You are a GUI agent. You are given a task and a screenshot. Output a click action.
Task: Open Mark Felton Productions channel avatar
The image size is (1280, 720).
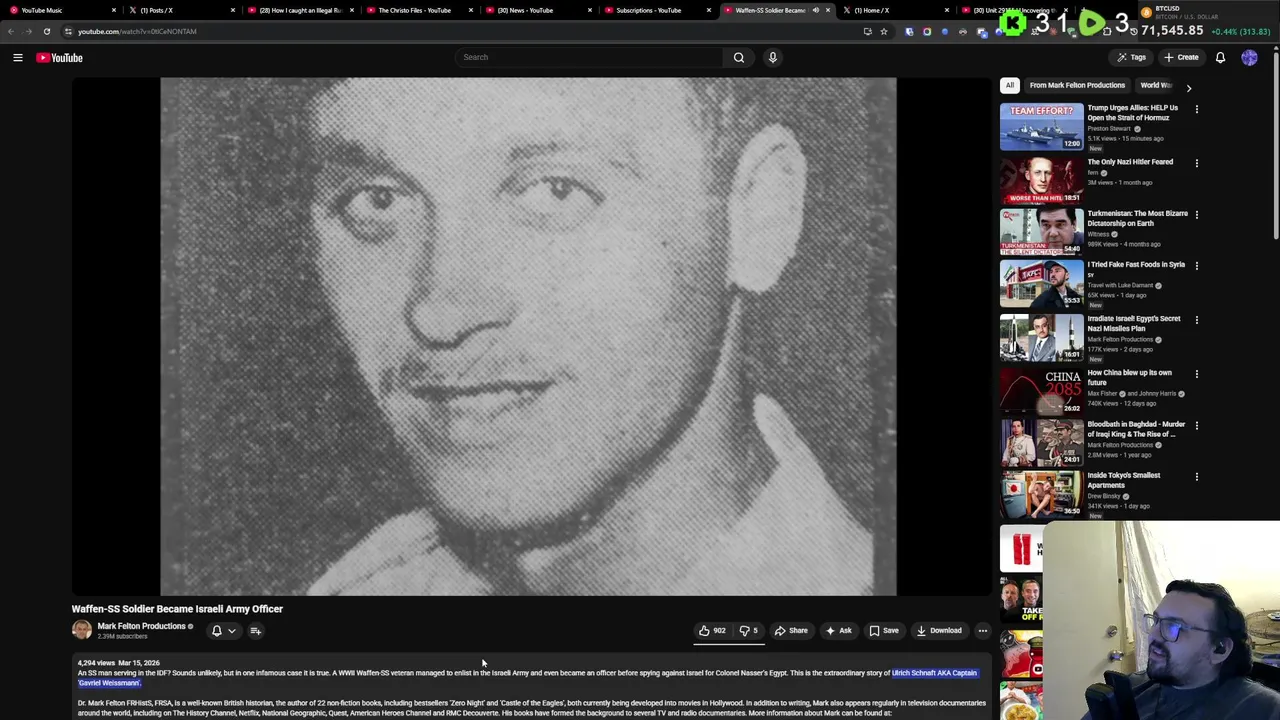[82, 630]
